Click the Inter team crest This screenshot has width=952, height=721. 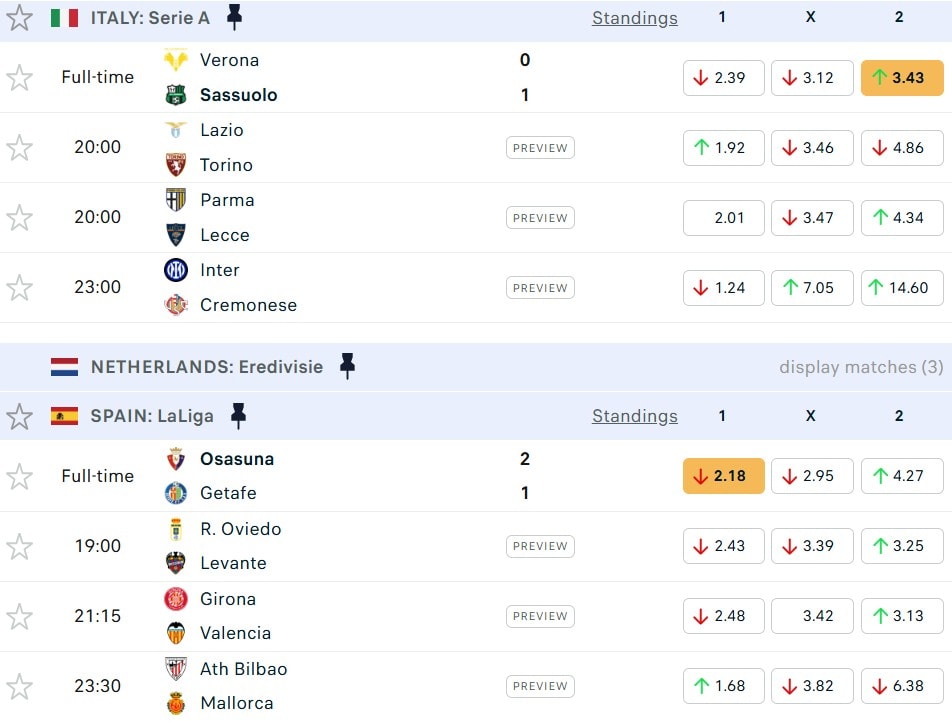[x=176, y=270]
